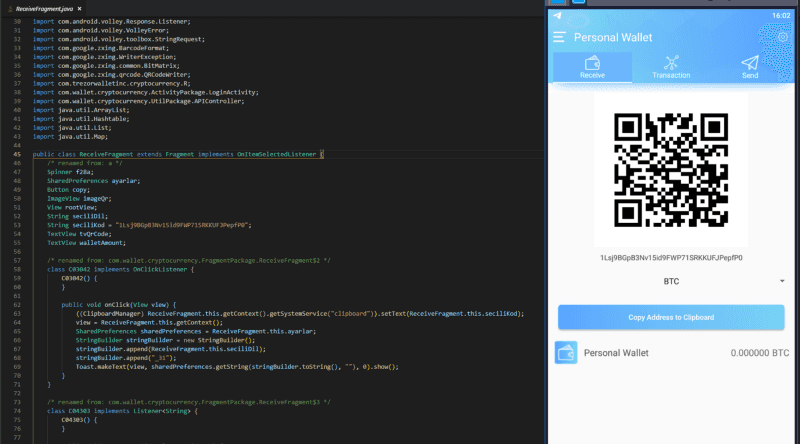
Task: Click the 'import com.trezorwalletinc.cryptocurrency.R;' line
Action: (x=112, y=83)
